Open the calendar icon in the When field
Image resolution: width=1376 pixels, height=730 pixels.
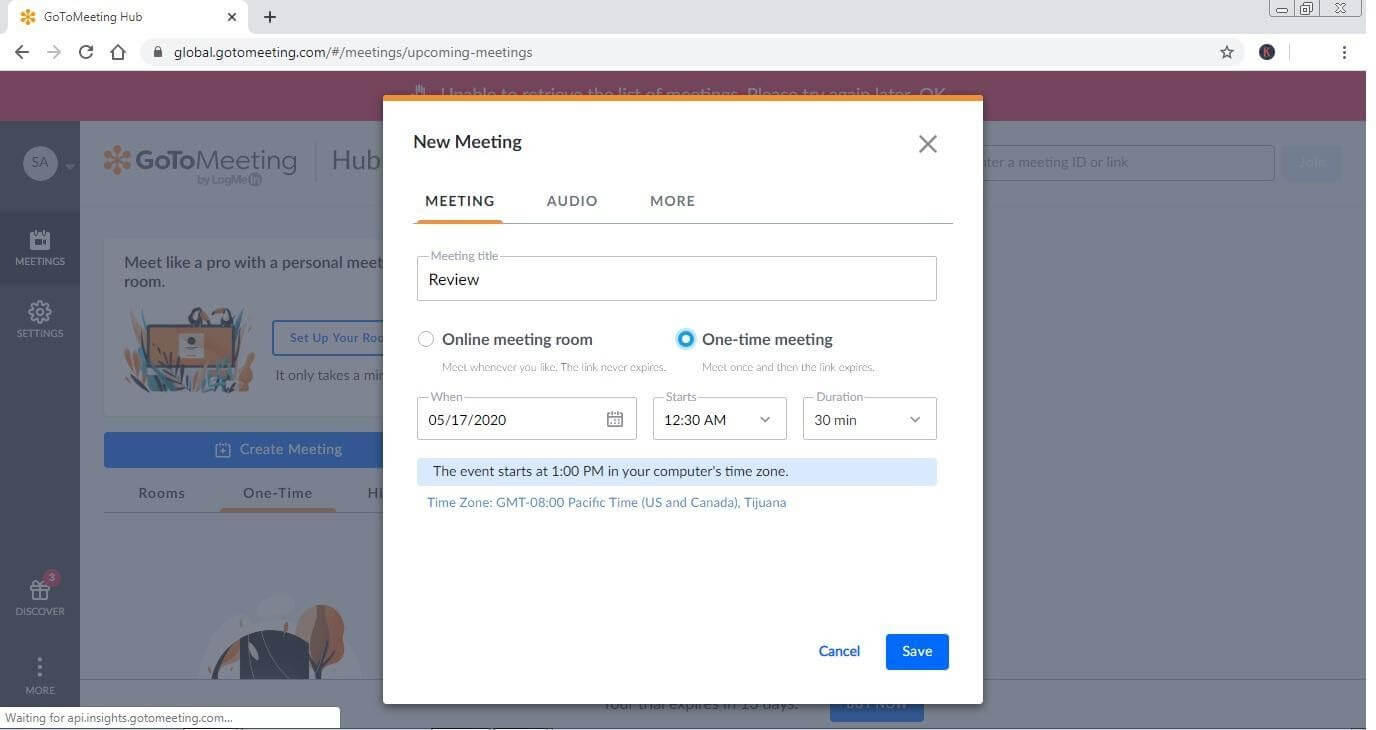pyautogui.click(x=614, y=419)
